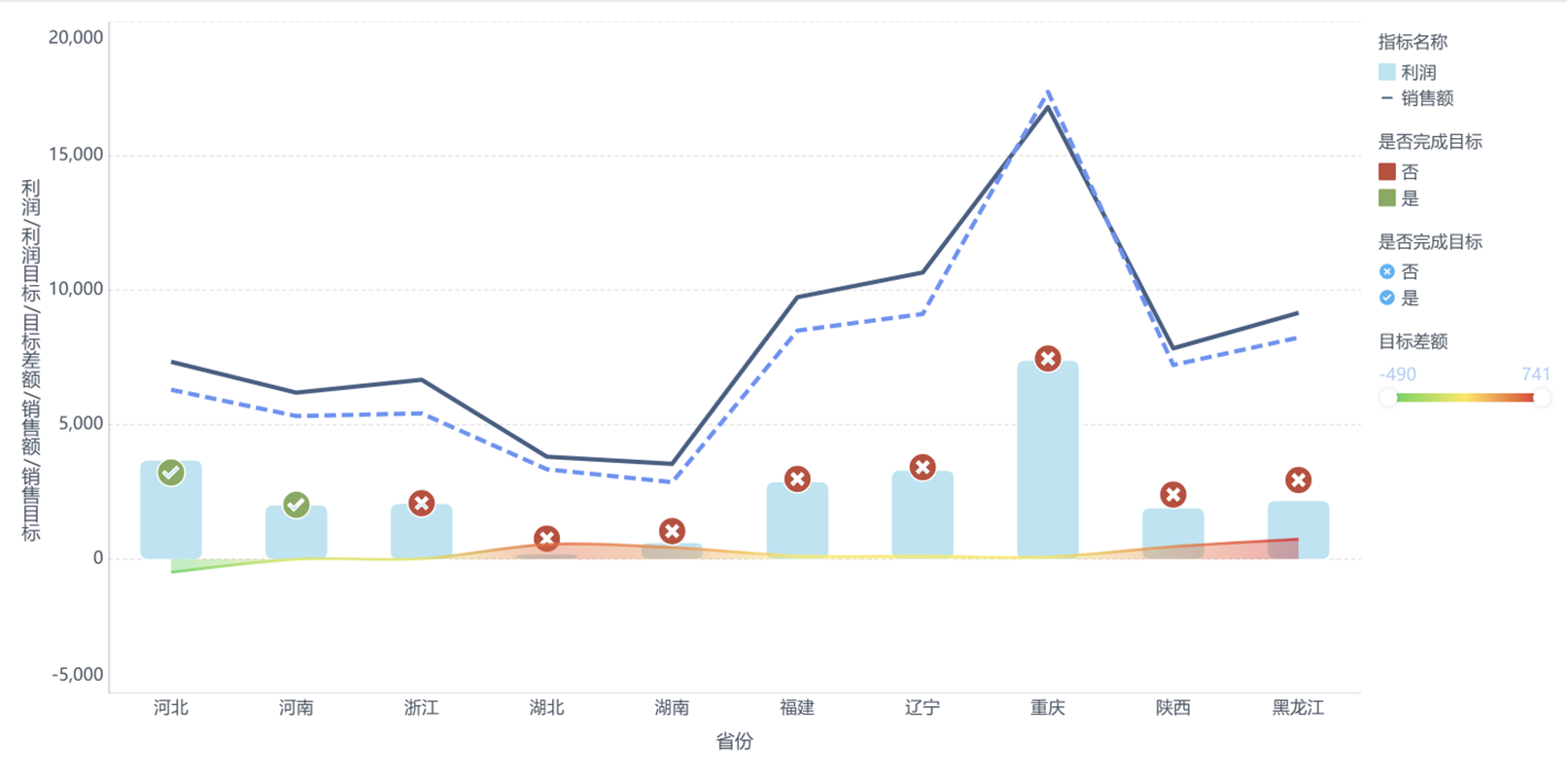Select the red X marker for 湖北
The width and height of the screenshot is (1568, 778).
[546, 539]
